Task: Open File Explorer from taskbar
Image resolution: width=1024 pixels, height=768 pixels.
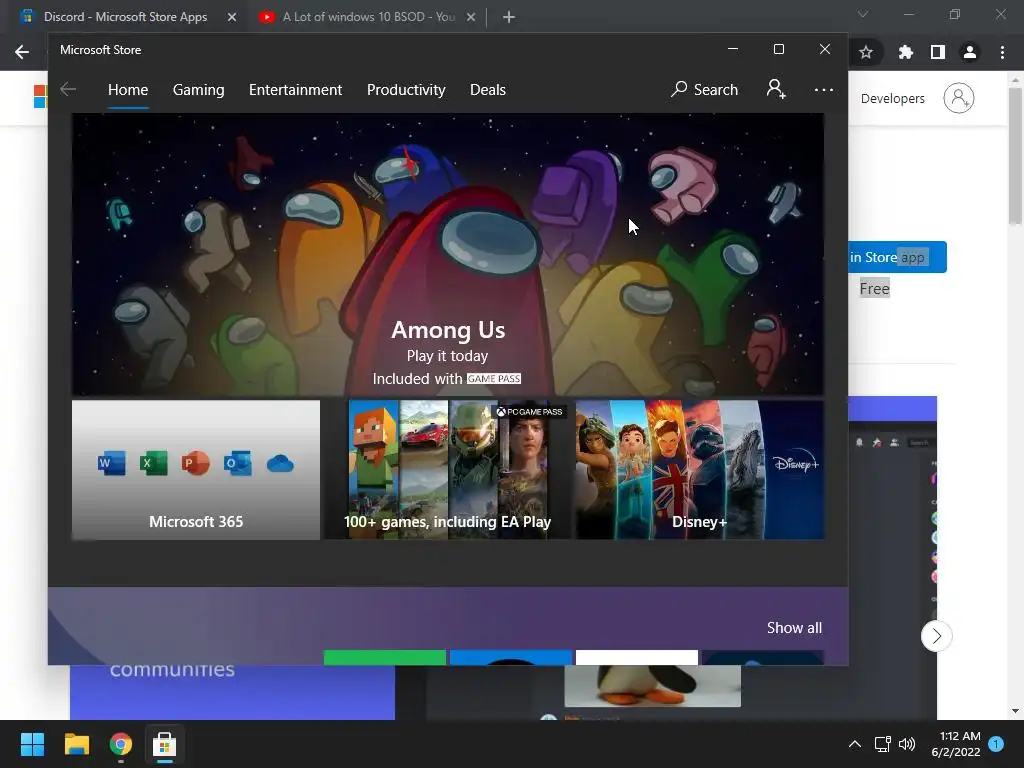Action: [76, 744]
